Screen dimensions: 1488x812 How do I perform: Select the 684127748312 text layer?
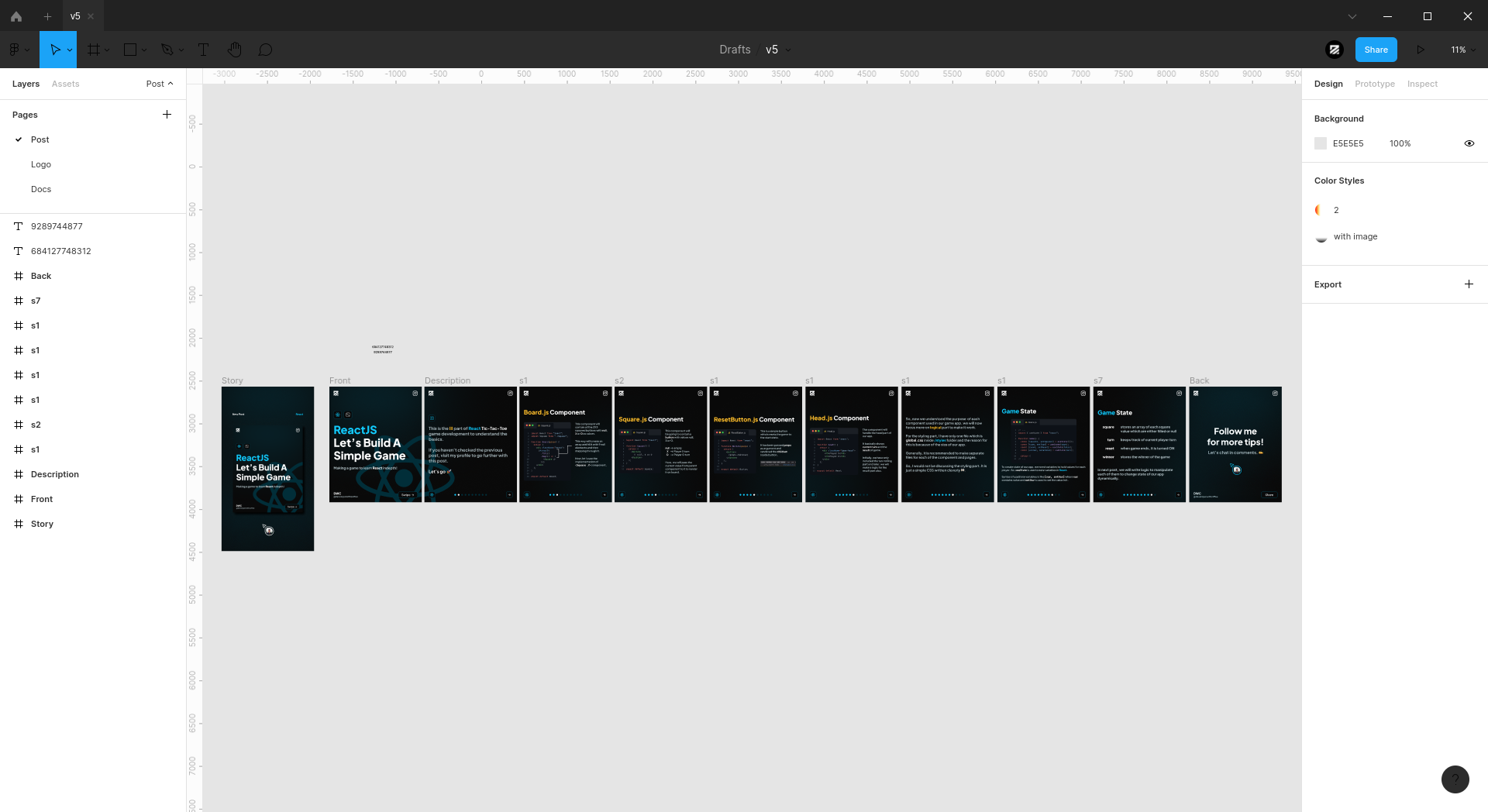(93, 251)
